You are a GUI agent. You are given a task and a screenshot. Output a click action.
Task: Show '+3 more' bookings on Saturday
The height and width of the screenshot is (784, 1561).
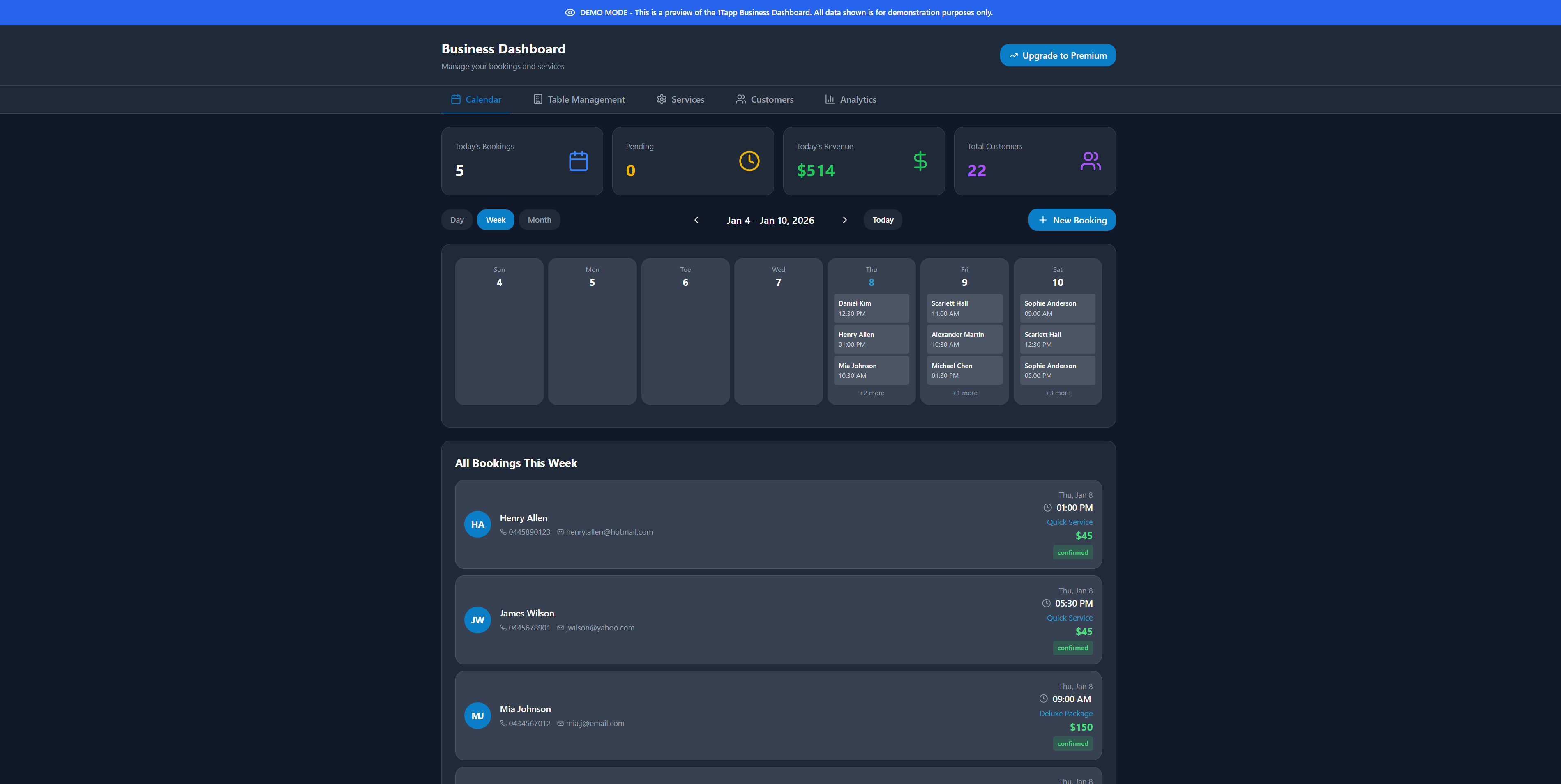coord(1057,393)
